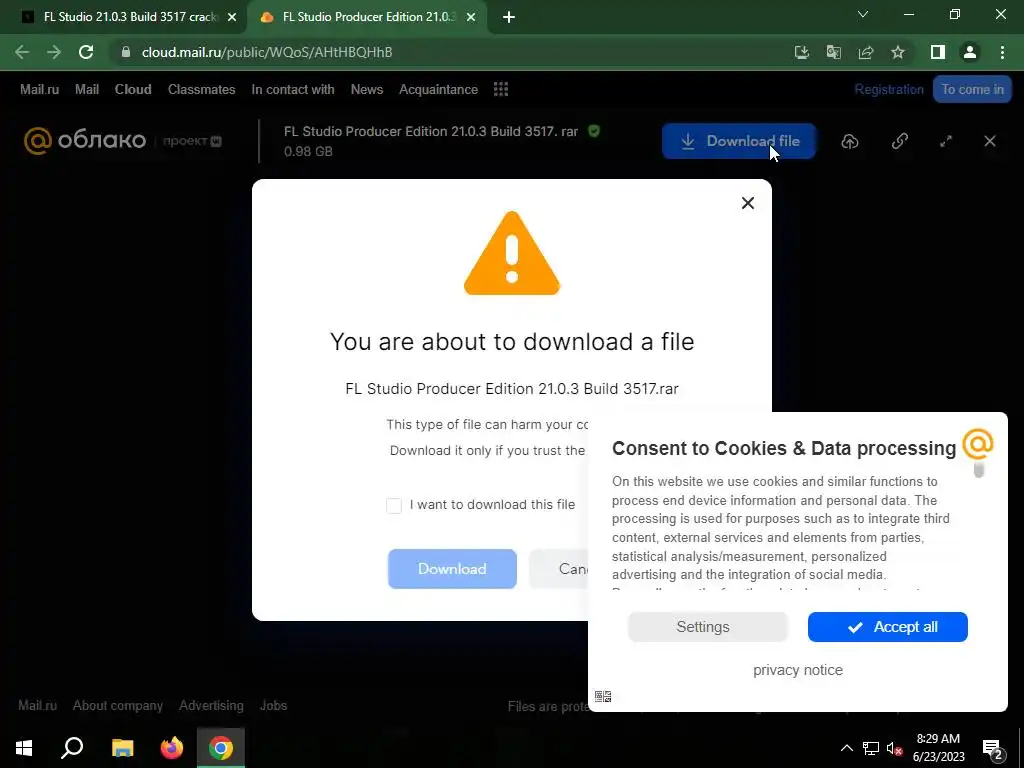
Task: Open the Advertising footer link
Action: point(211,706)
